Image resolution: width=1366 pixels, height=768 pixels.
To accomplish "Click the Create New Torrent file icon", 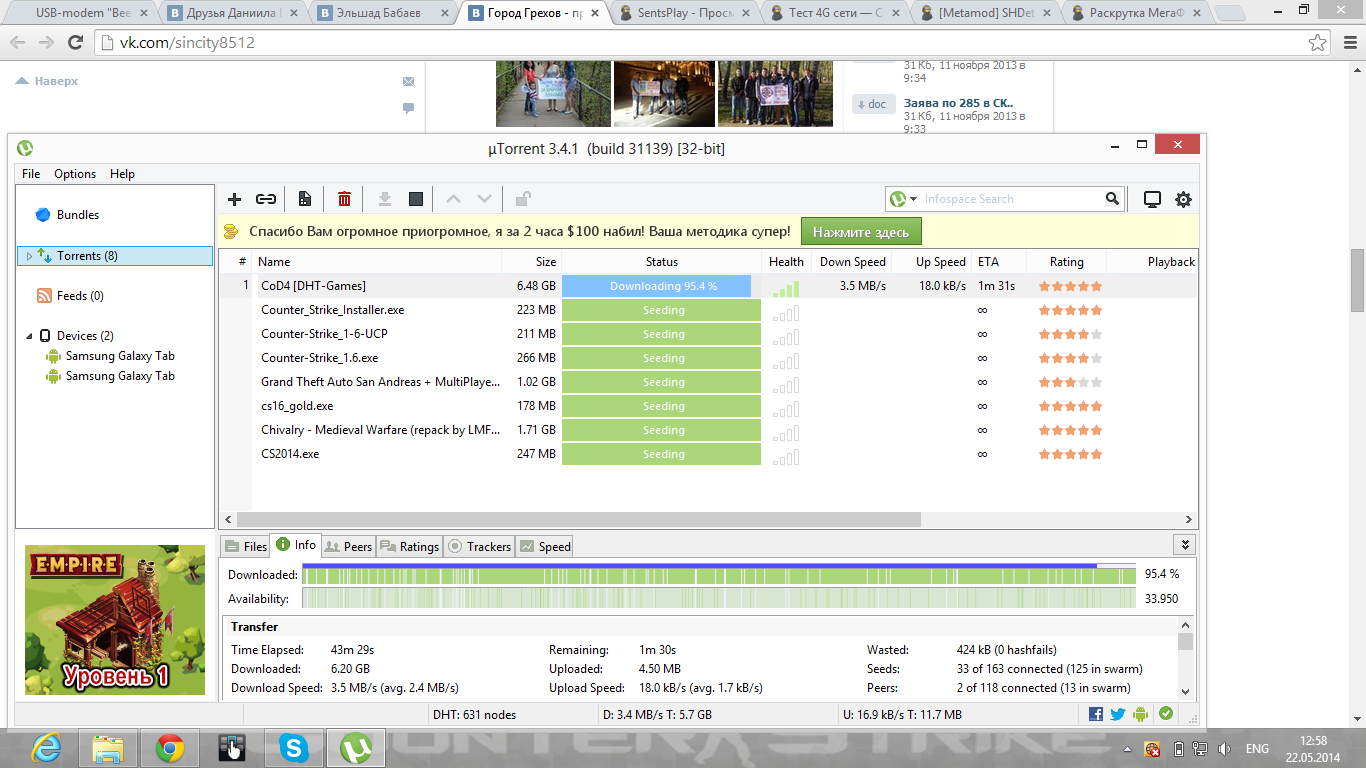I will [x=305, y=199].
